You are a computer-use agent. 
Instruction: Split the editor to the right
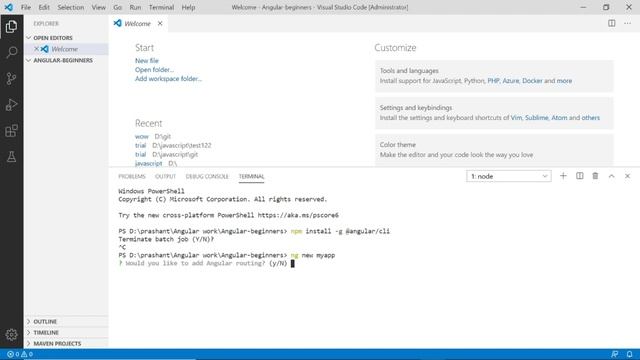[x=611, y=23]
